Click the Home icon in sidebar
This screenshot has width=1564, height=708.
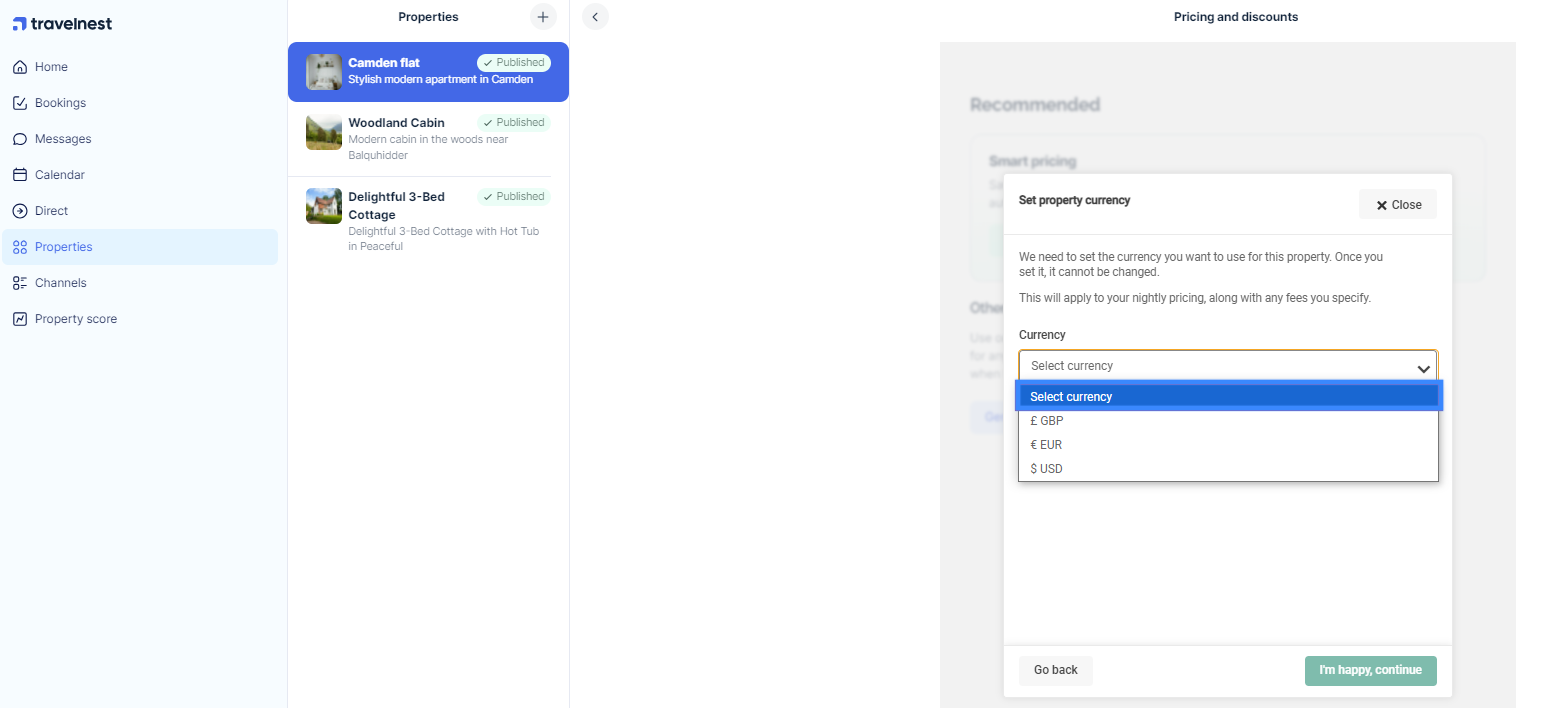click(x=20, y=67)
